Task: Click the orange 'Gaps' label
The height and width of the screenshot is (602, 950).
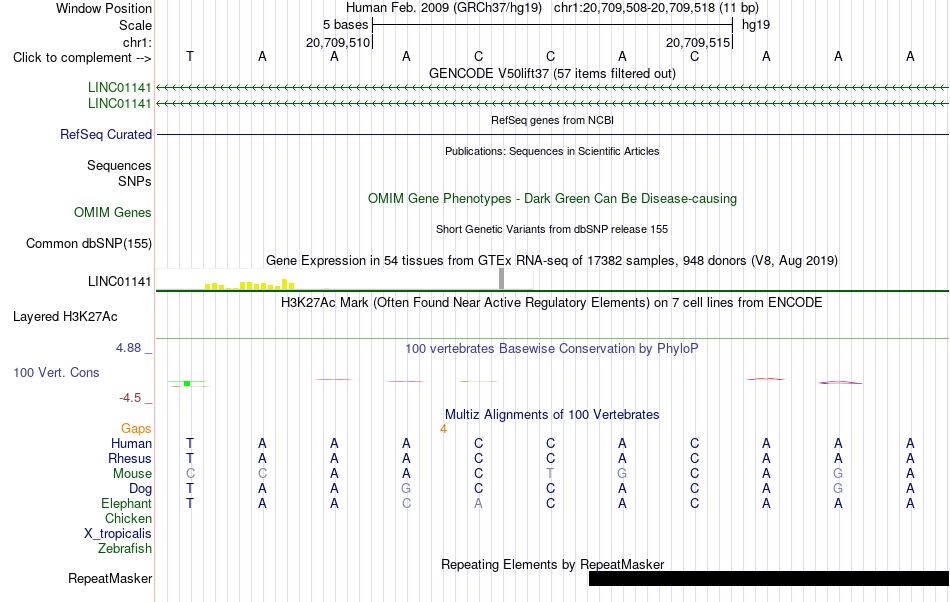Action: [136, 428]
